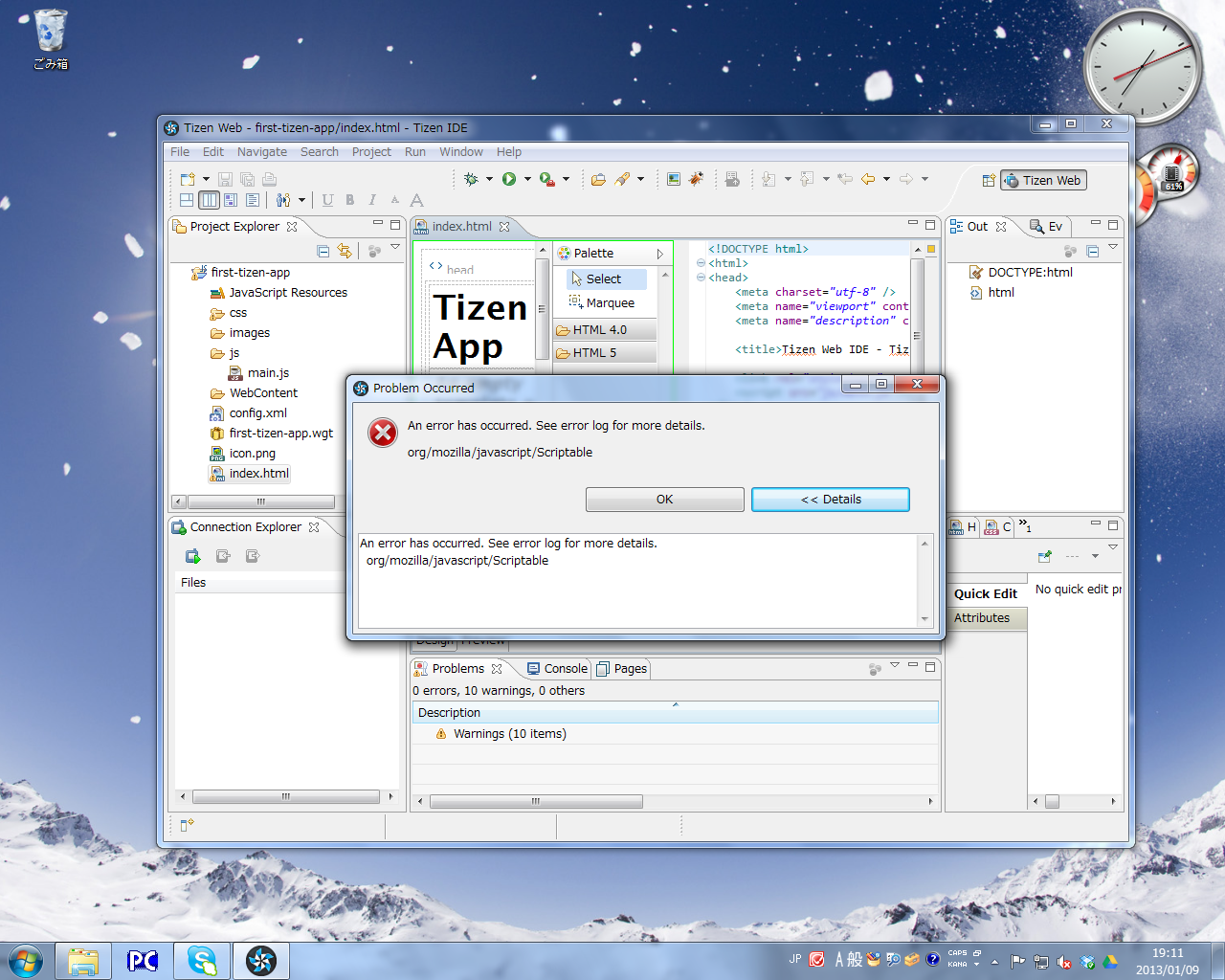The width and height of the screenshot is (1225, 980).
Task: Click the first green Connection Explorer icon
Action: point(192,556)
